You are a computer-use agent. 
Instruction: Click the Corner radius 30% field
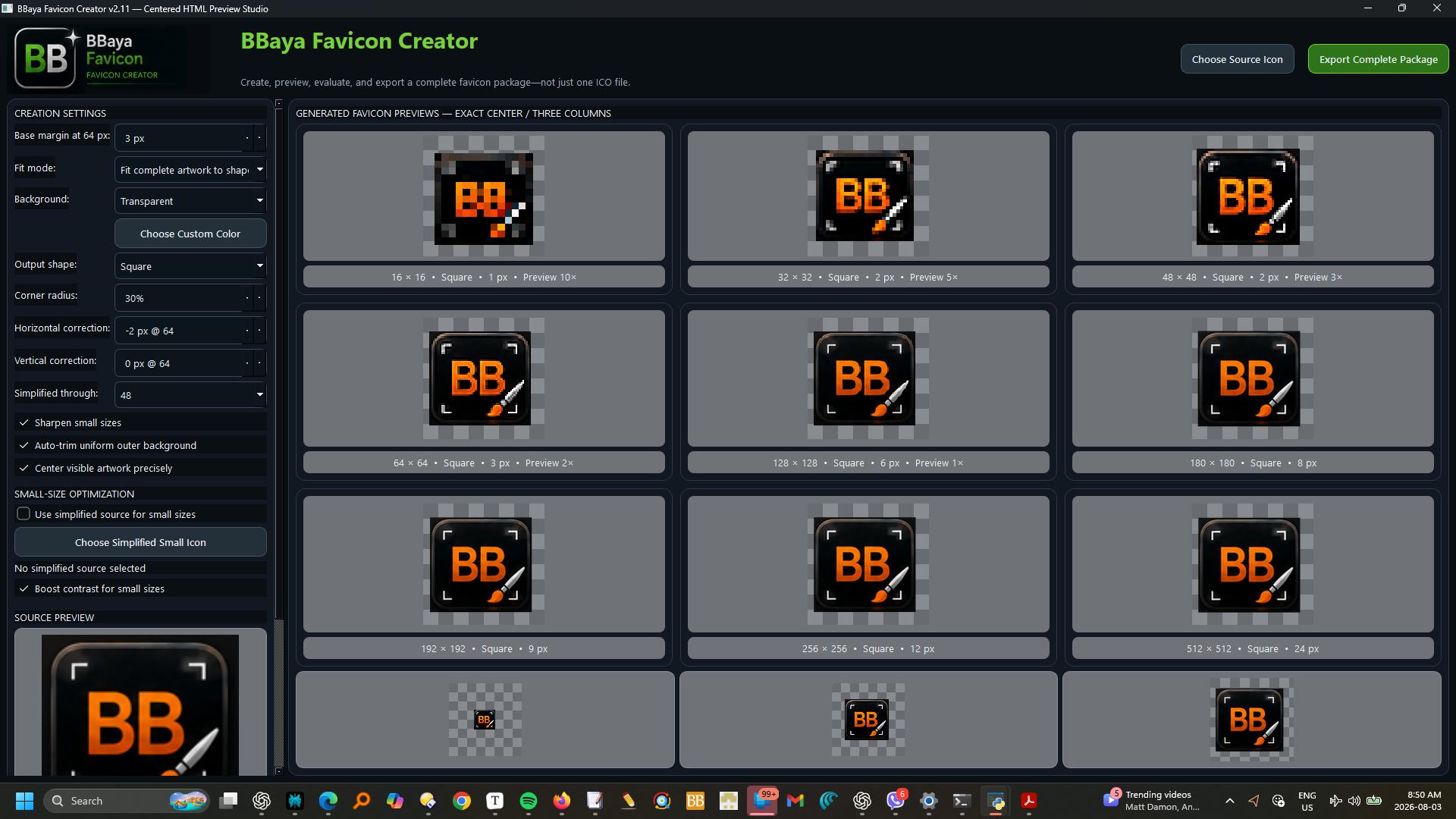point(190,298)
